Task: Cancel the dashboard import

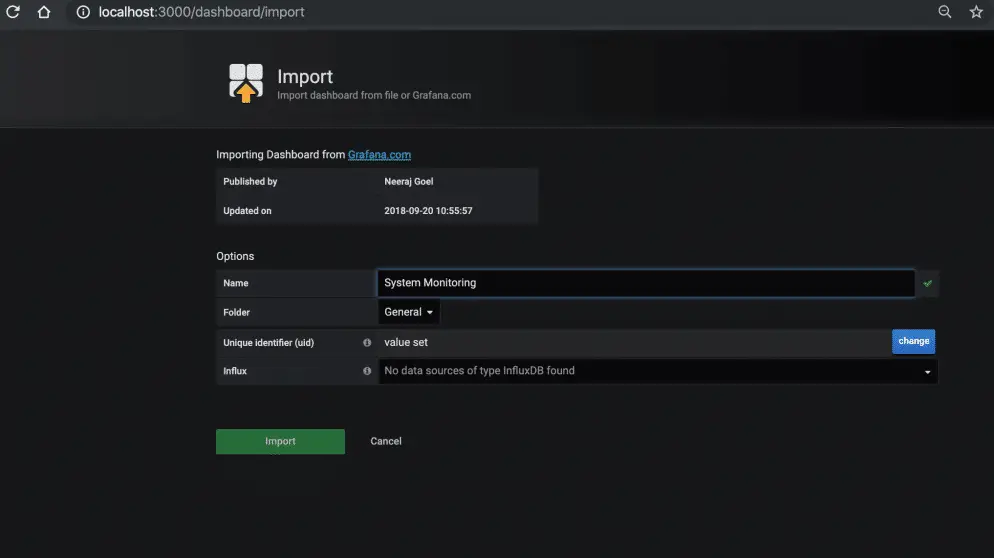Action: pyautogui.click(x=386, y=441)
